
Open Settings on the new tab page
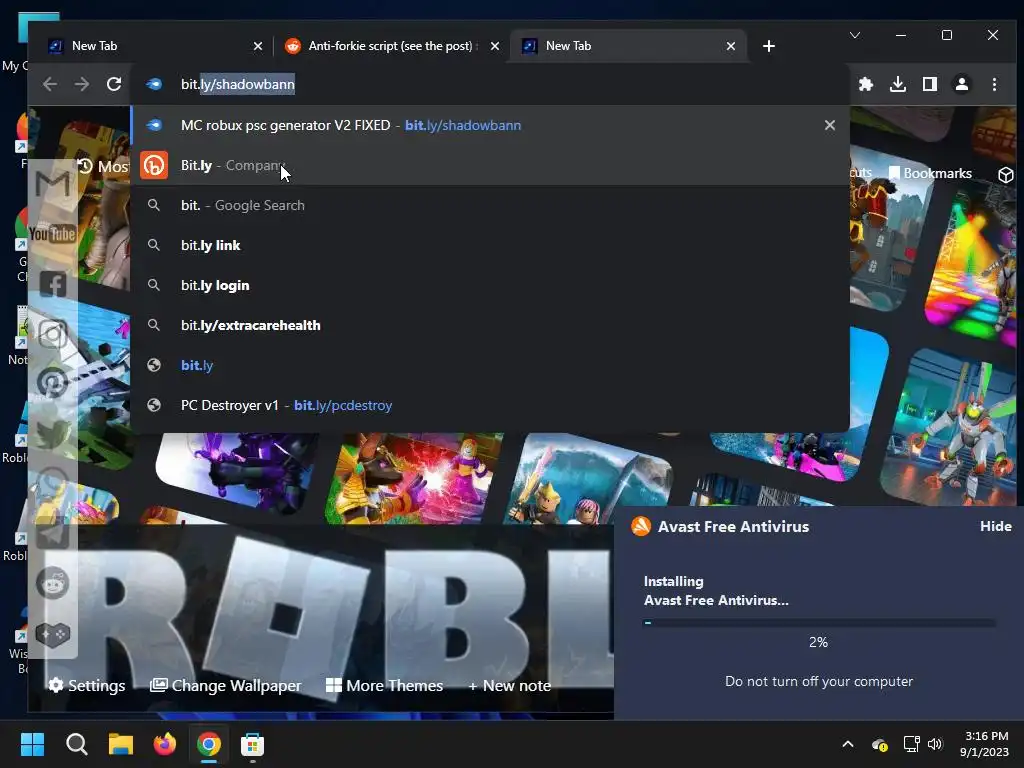coord(87,685)
